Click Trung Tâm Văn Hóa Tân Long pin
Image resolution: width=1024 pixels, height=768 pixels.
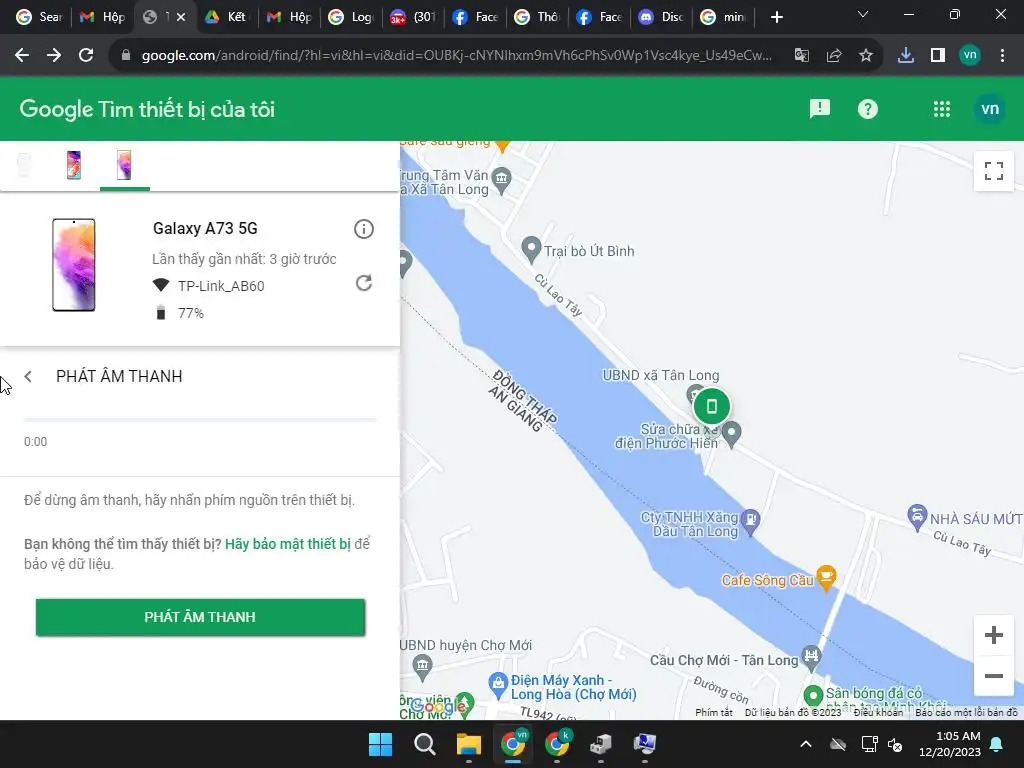502,178
